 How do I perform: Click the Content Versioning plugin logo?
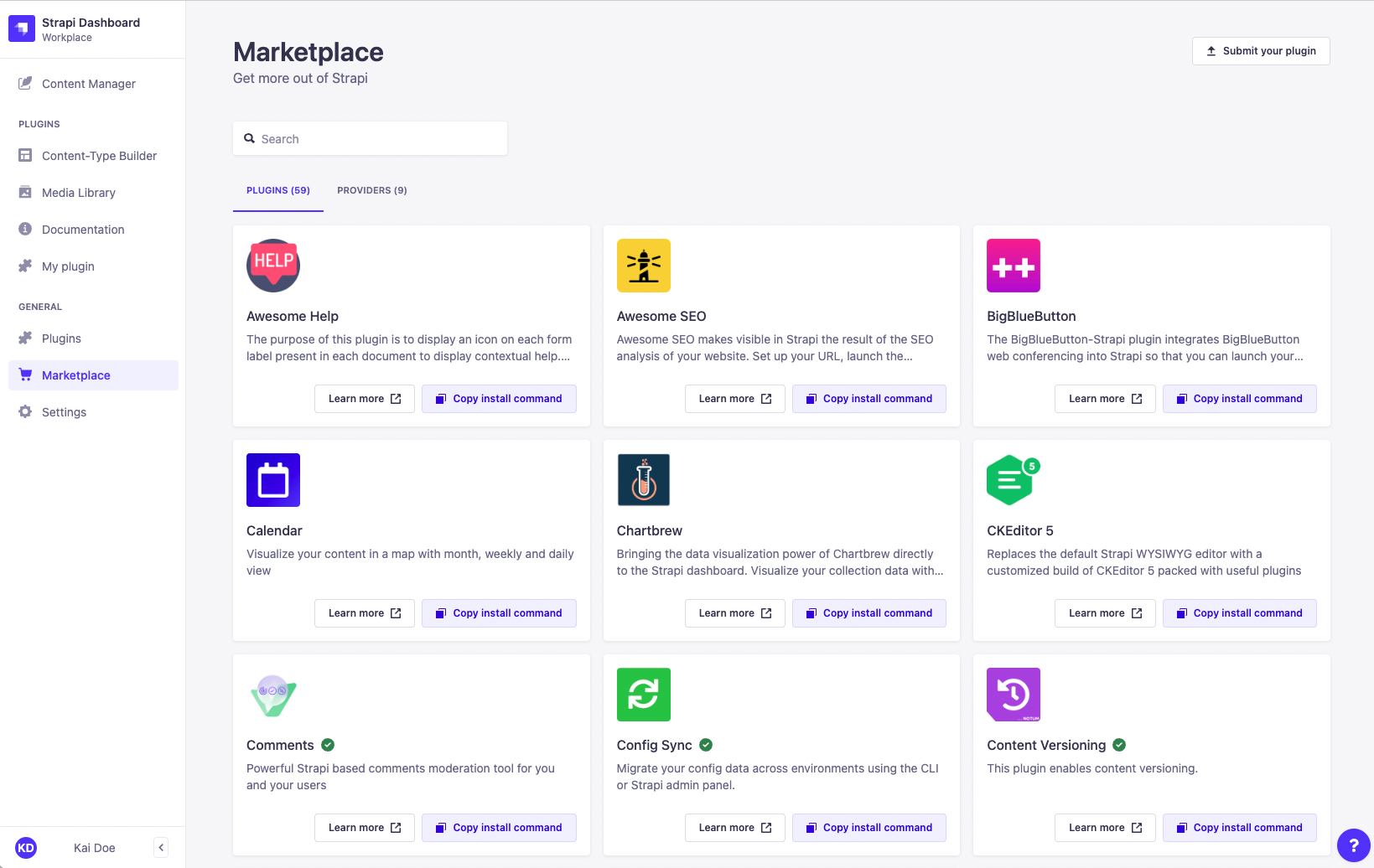[x=1014, y=695]
